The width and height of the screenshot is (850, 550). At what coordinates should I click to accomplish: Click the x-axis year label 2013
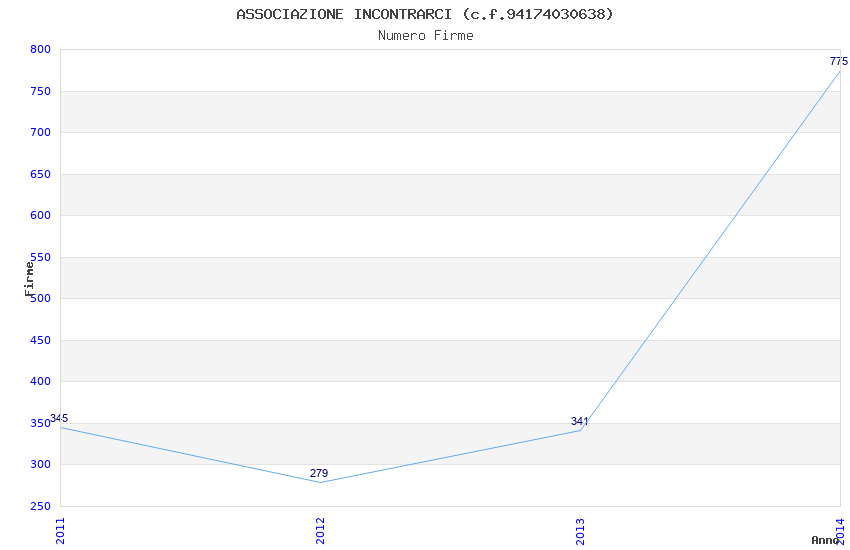pos(580,530)
